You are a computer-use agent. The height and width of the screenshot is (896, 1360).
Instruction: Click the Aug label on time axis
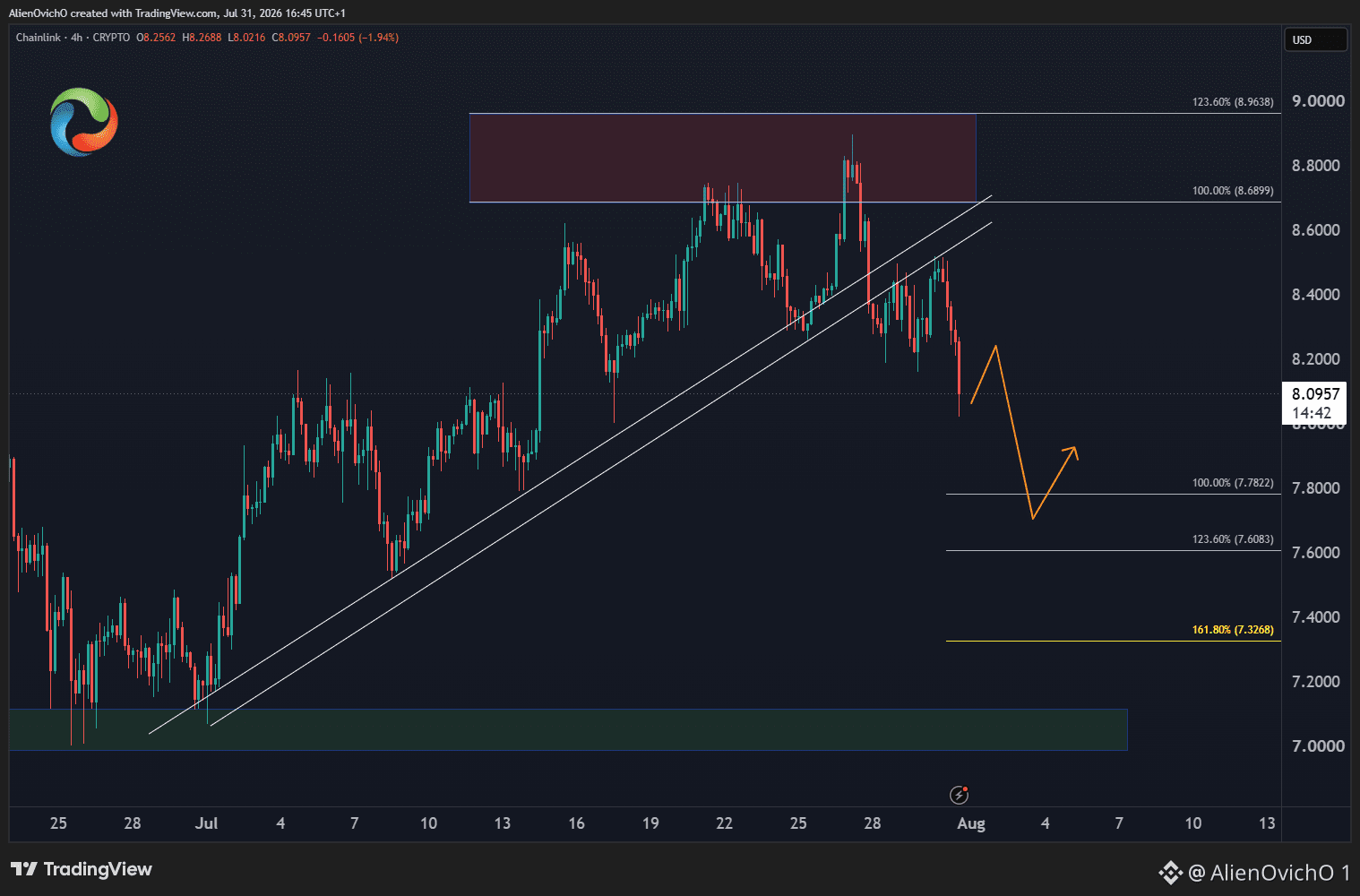pos(971,823)
